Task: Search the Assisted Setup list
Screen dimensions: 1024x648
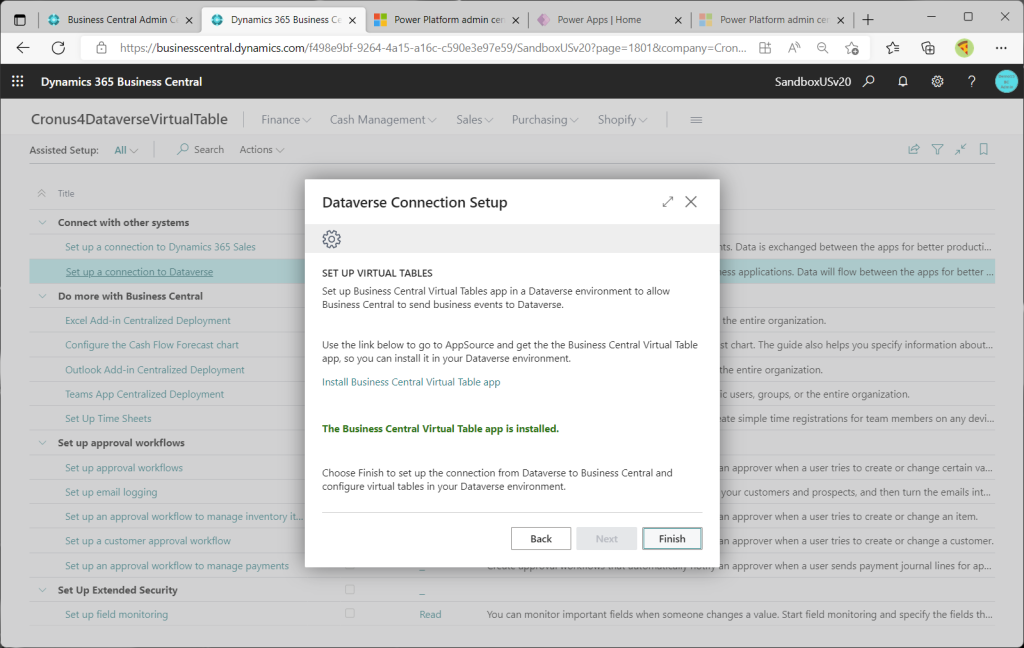Action: 200,150
